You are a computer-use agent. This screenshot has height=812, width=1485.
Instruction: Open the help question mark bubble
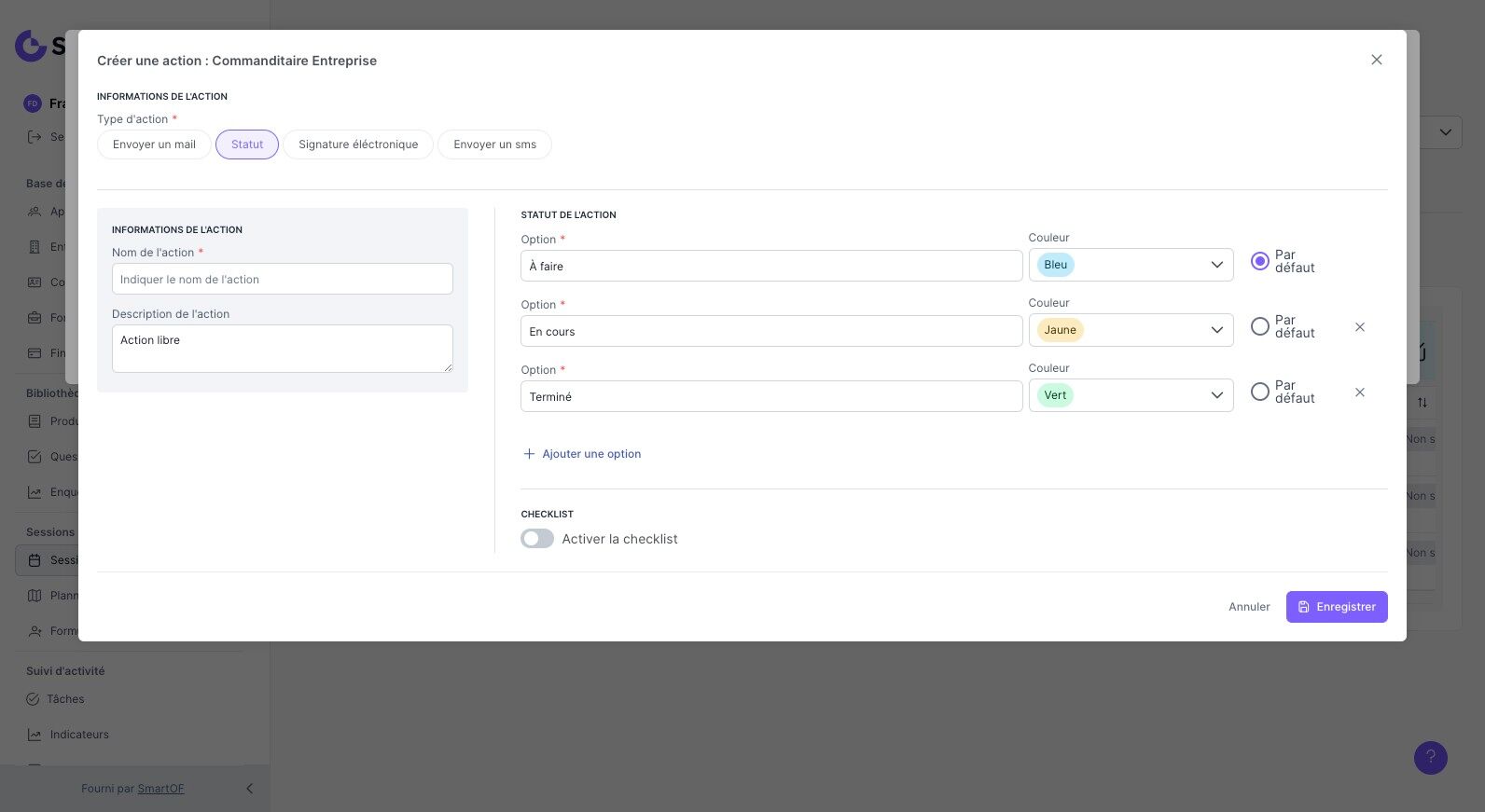(x=1430, y=757)
